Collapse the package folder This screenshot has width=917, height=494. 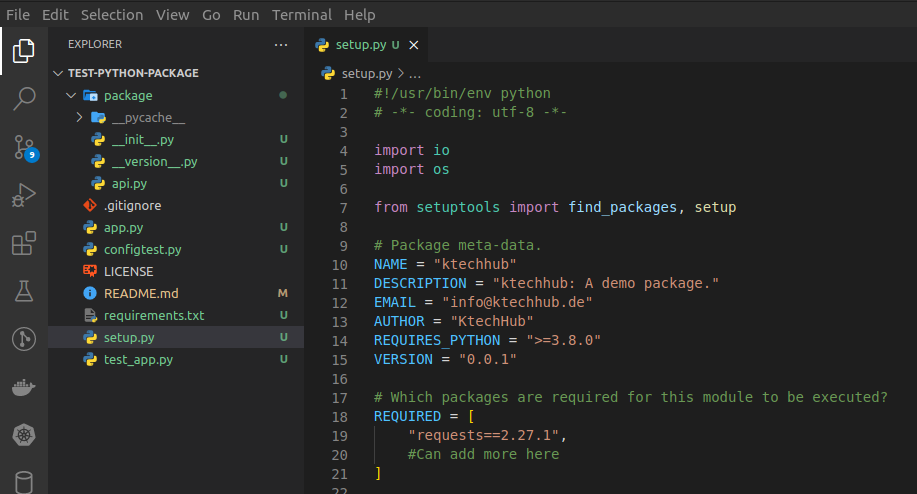pyautogui.click(x=70, y=95)
